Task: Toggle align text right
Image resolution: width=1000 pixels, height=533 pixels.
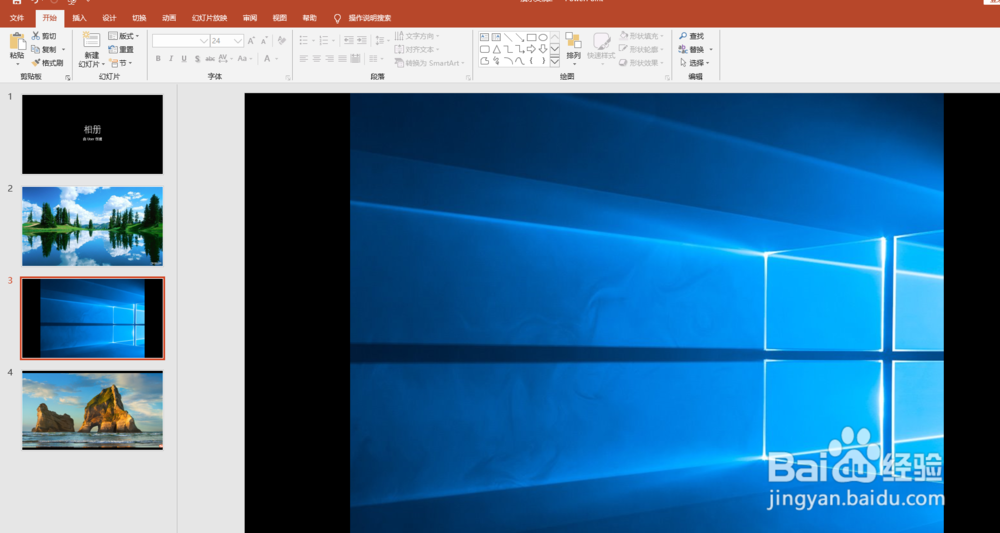Action: point(330,59)
